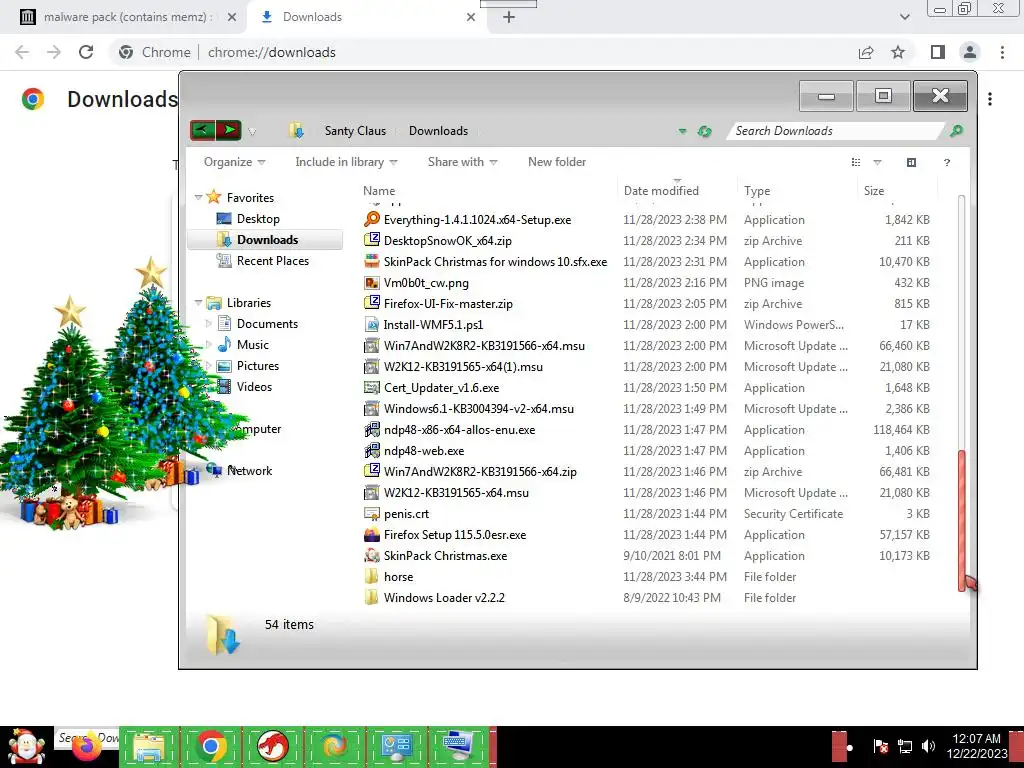Click the green back arrow in Explorer

click(202, 130)
